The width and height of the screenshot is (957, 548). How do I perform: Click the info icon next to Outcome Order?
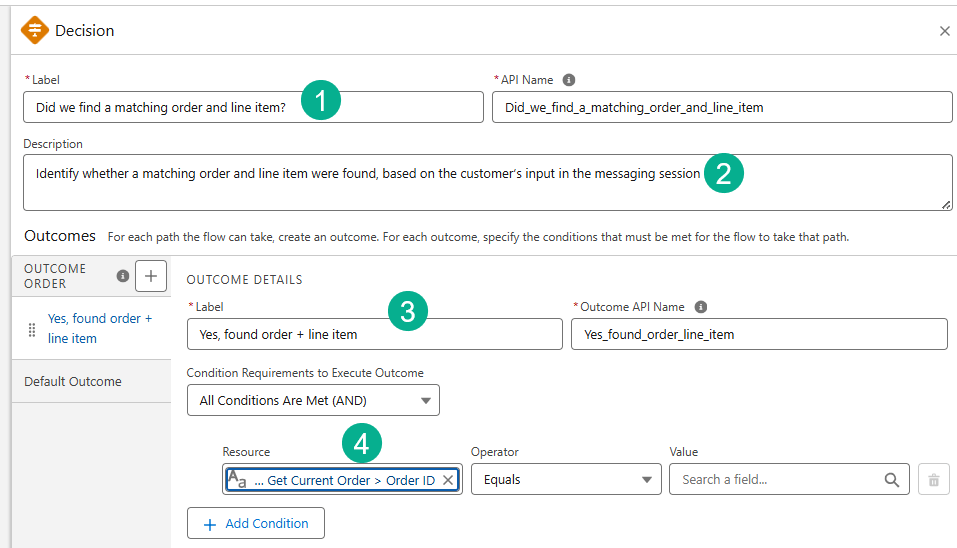click(x=123, y=276)
